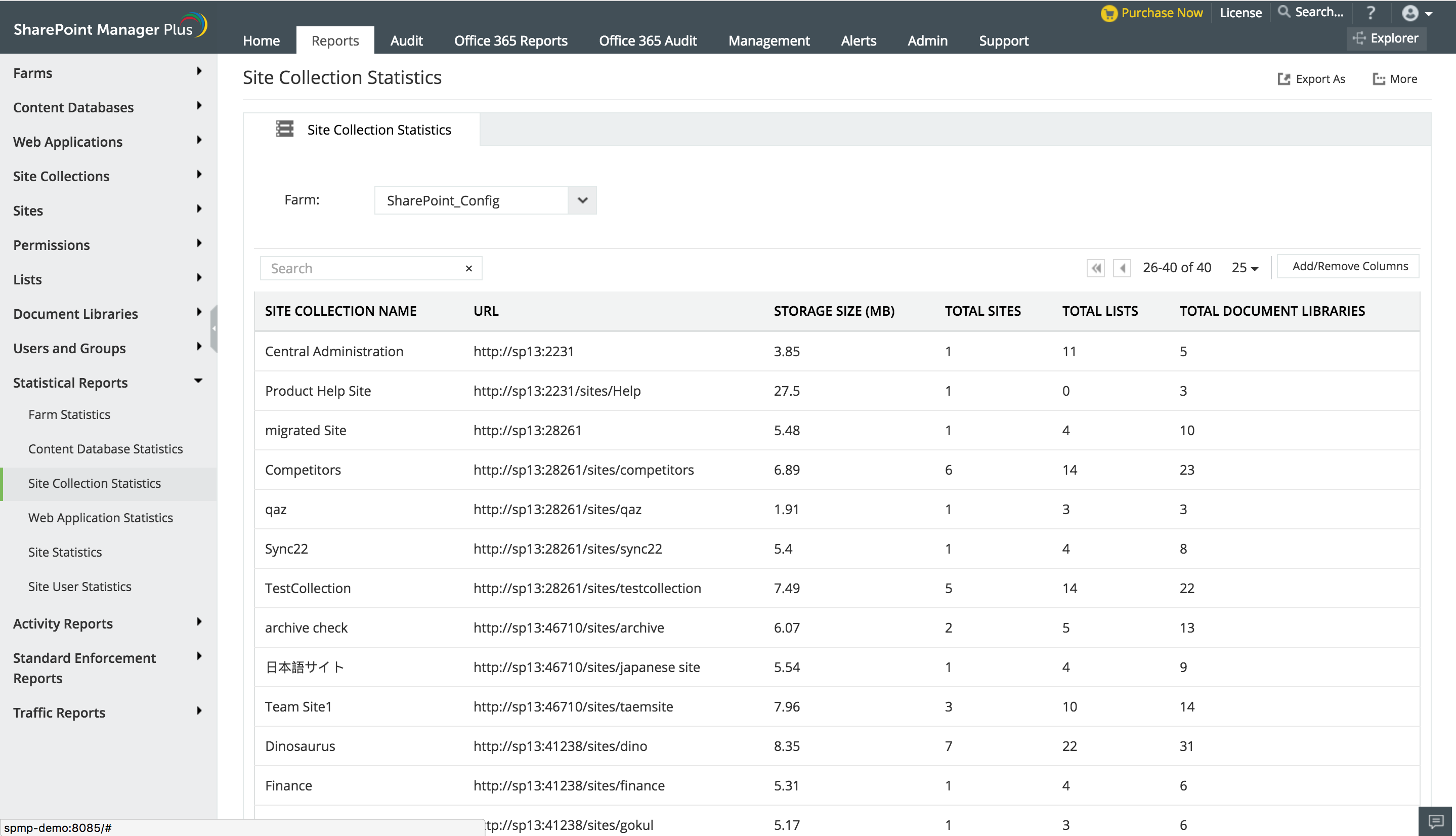Click the Export As icon
1456x836 pixels.
click(x=1283, y=79)
